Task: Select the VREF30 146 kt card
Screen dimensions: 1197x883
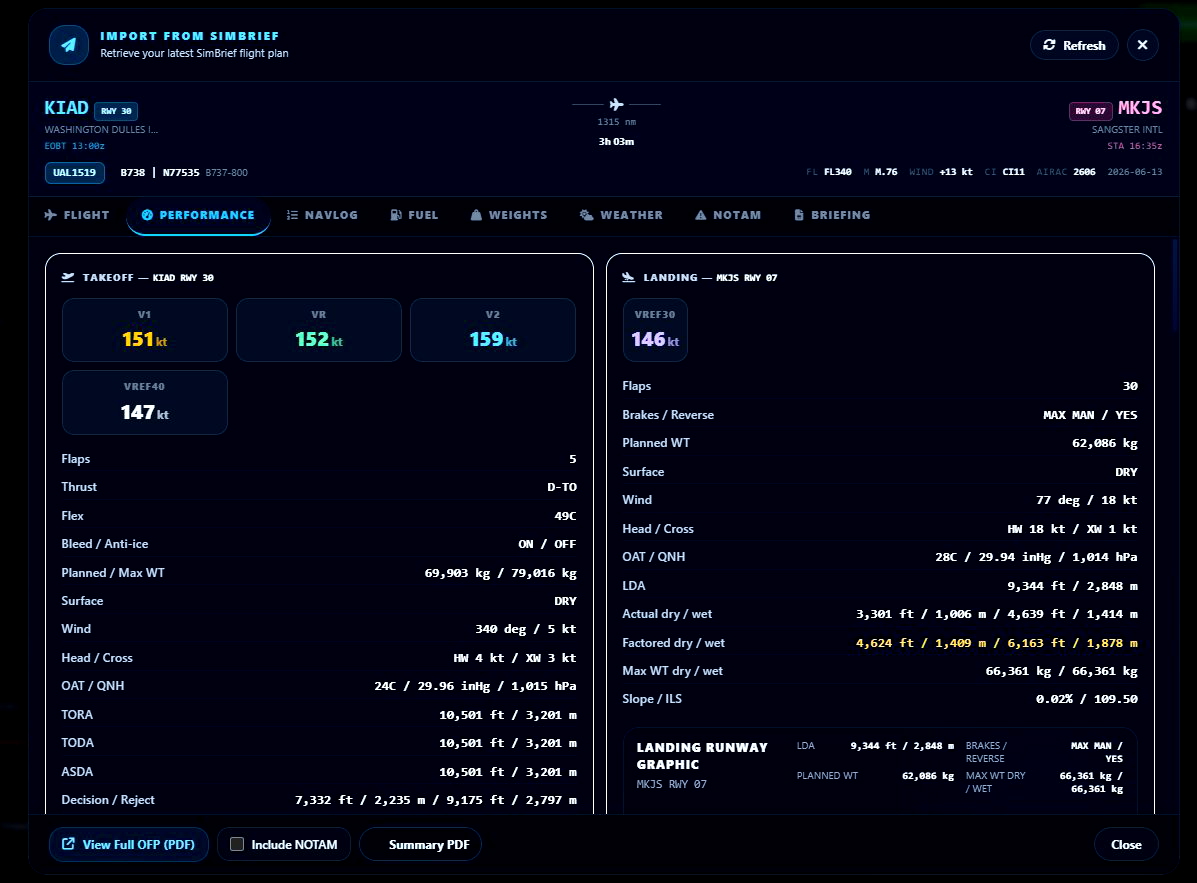Action: pos(655,330)
